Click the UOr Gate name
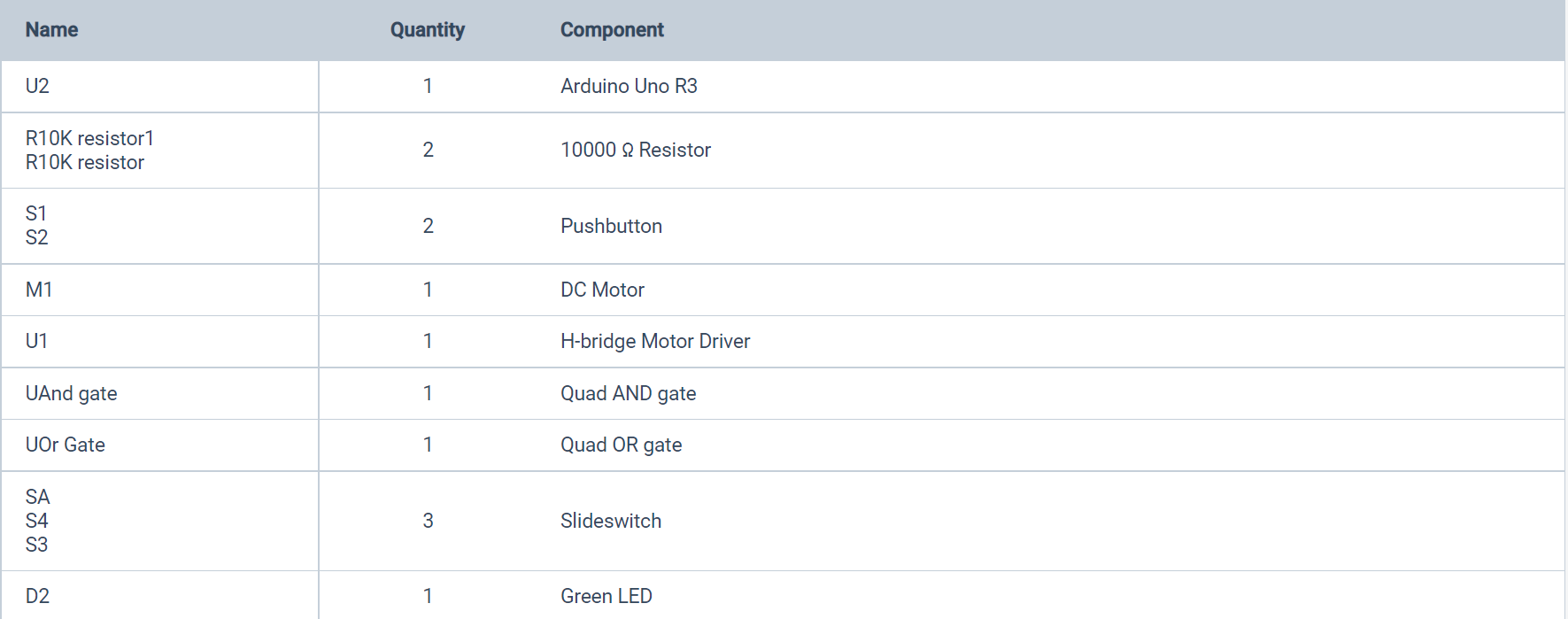1568x619 pixels. (x=65, y=445)
